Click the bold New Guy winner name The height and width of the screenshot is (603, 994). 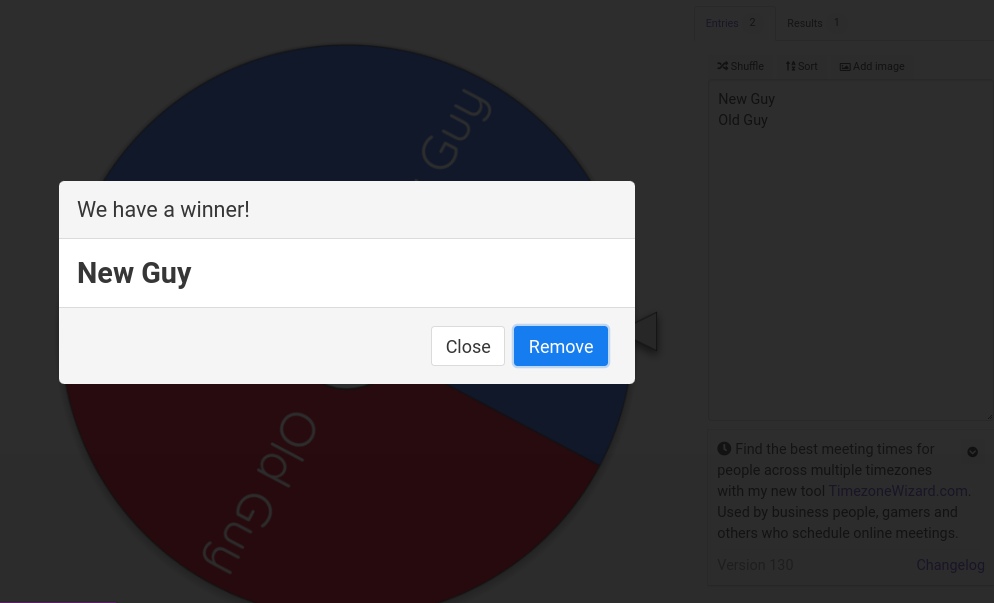click(134, 273)
